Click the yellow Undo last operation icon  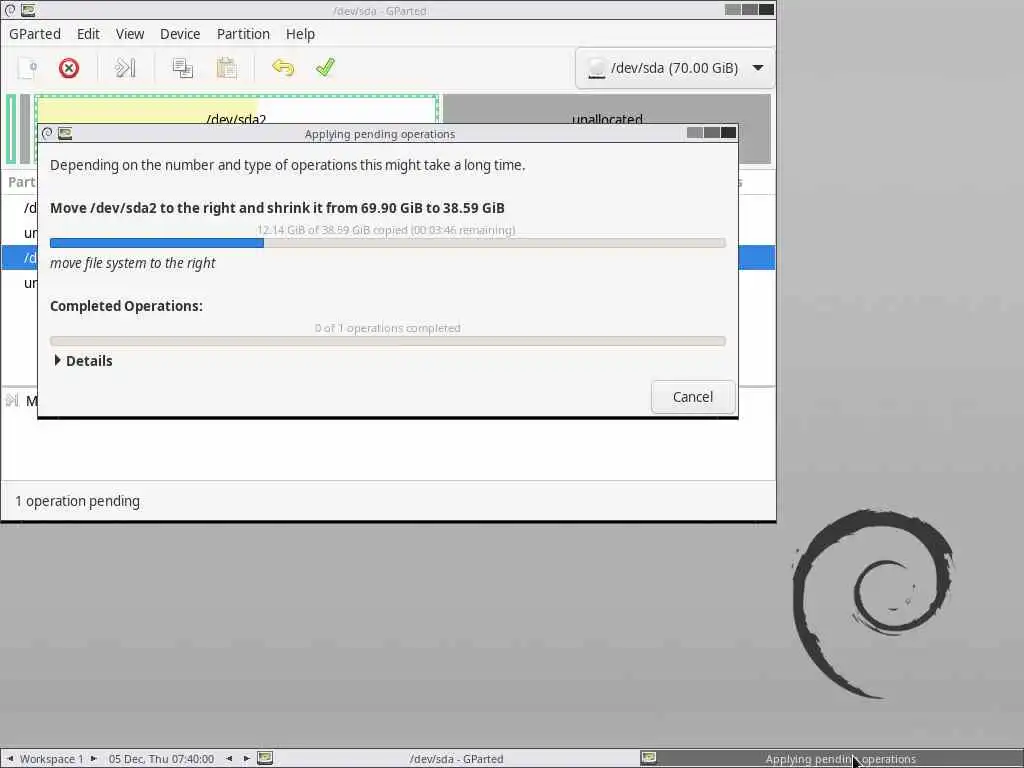(283, 68)
